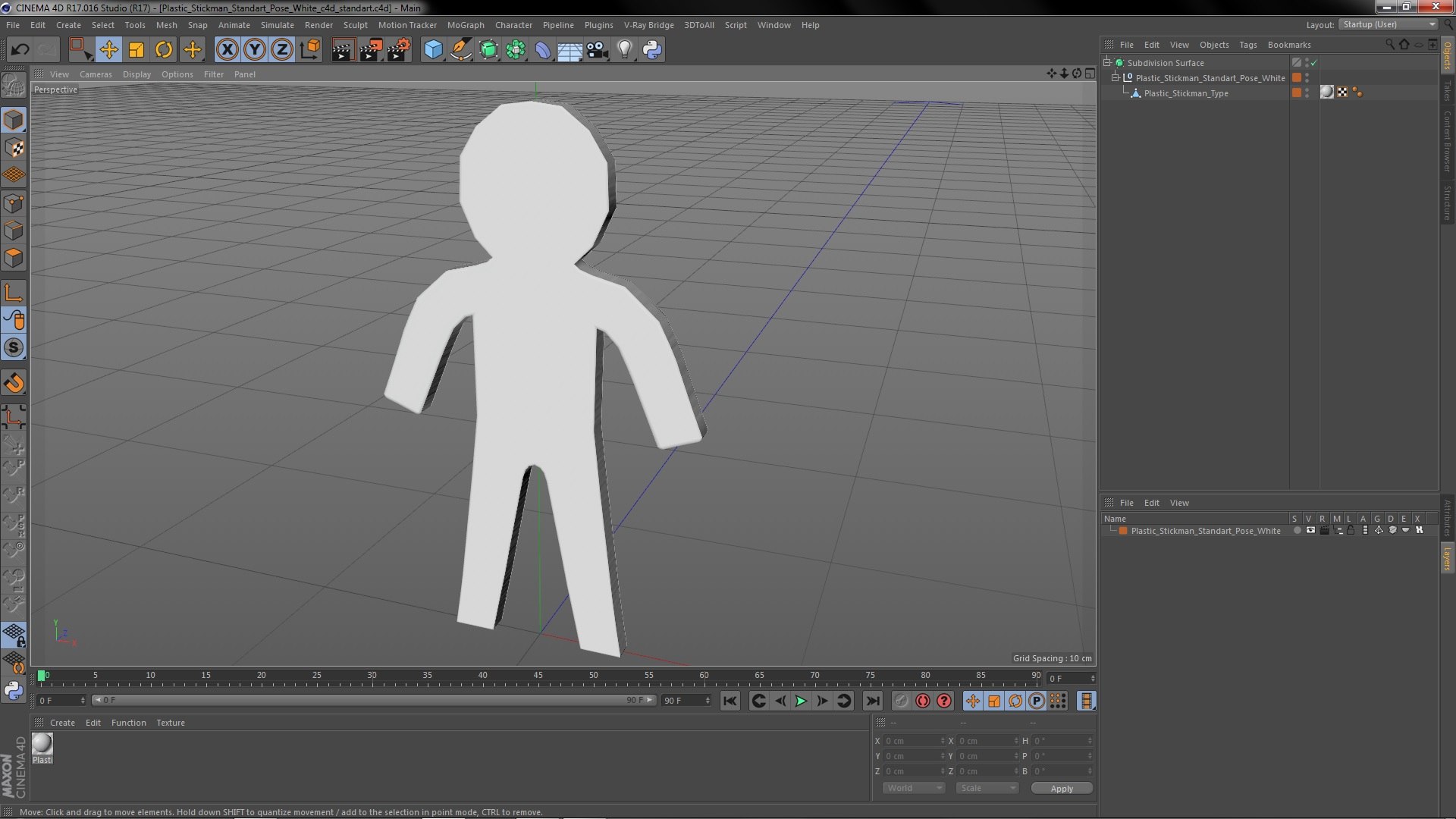The height and width of the screenshot is (819, 1456).
Task: Toggle Subdivision Surface enable checkmark
Action: tap(1314, 63)
